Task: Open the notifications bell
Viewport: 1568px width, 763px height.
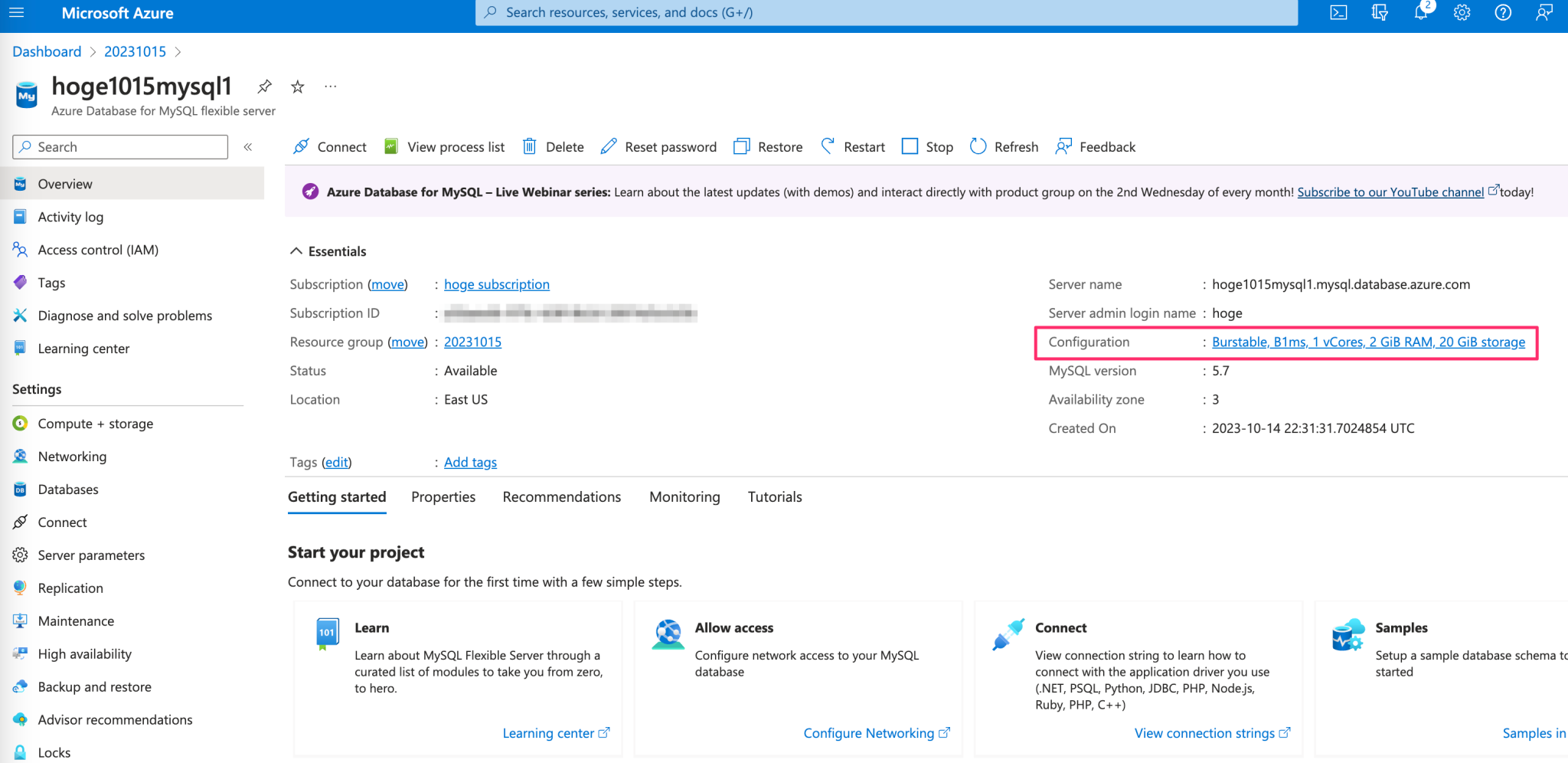Action: [1420, 12]
